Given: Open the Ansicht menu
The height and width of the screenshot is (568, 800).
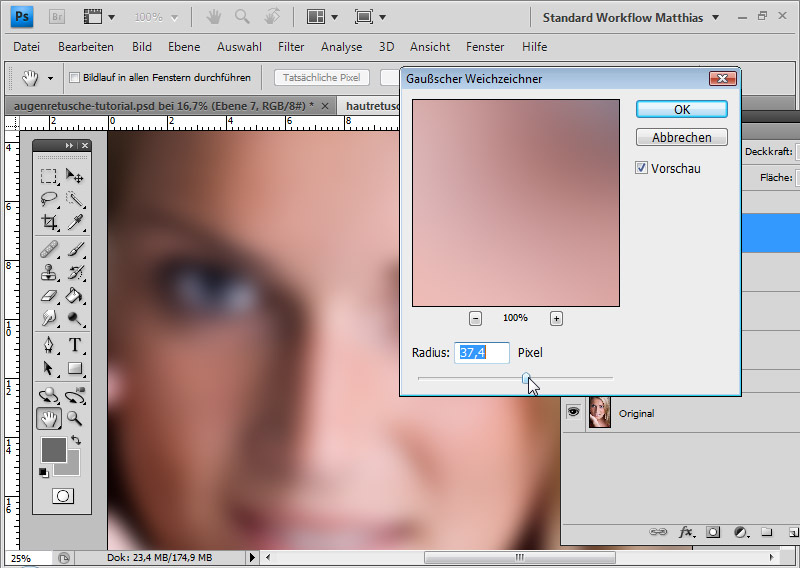Looking at the screenshot, I should 430,46.
